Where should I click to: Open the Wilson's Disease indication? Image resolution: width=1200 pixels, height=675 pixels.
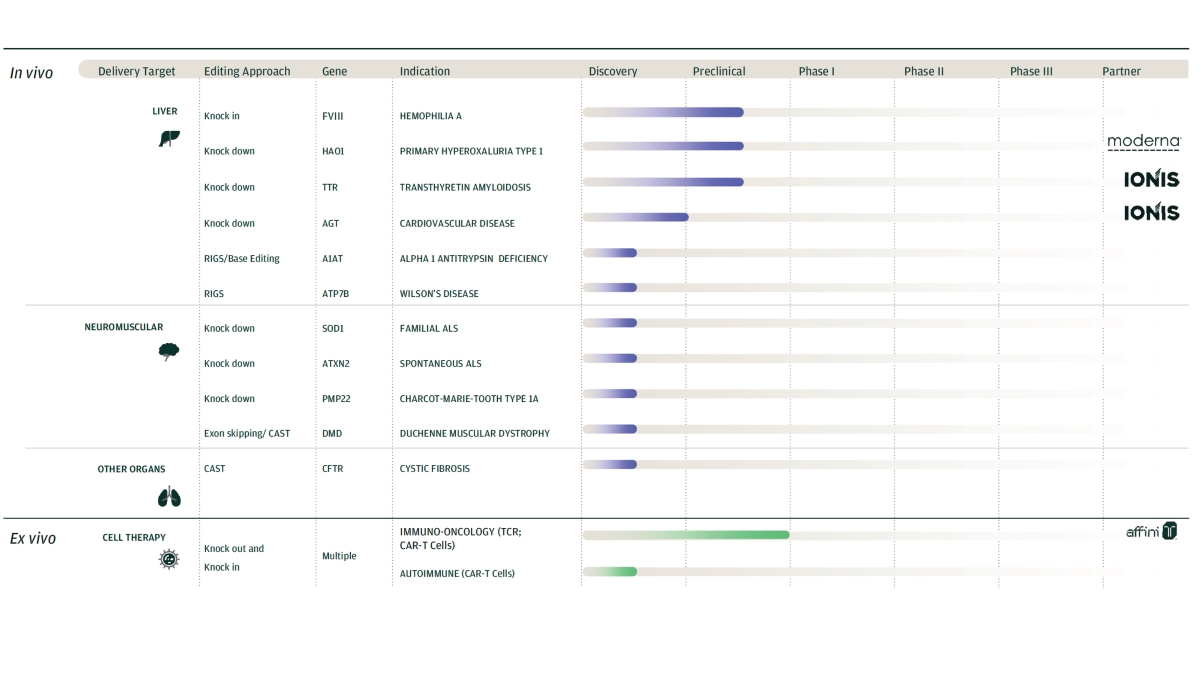point(439,294)
